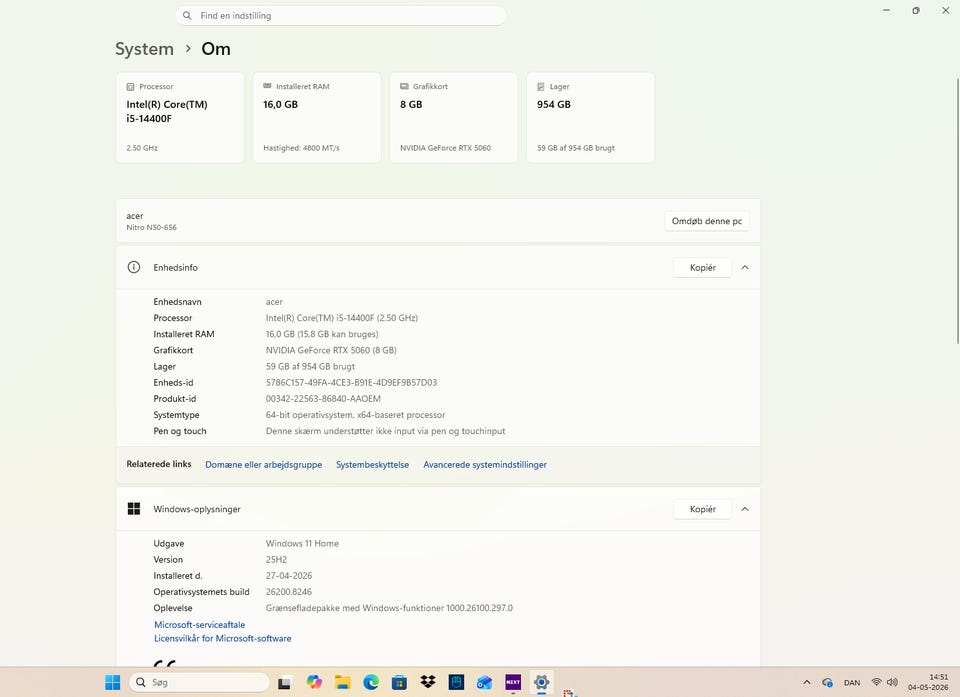The height and width of the screenshot is (697, 960).
Task: Open File Explorer from the taskbar
Action: click(342, 682)
